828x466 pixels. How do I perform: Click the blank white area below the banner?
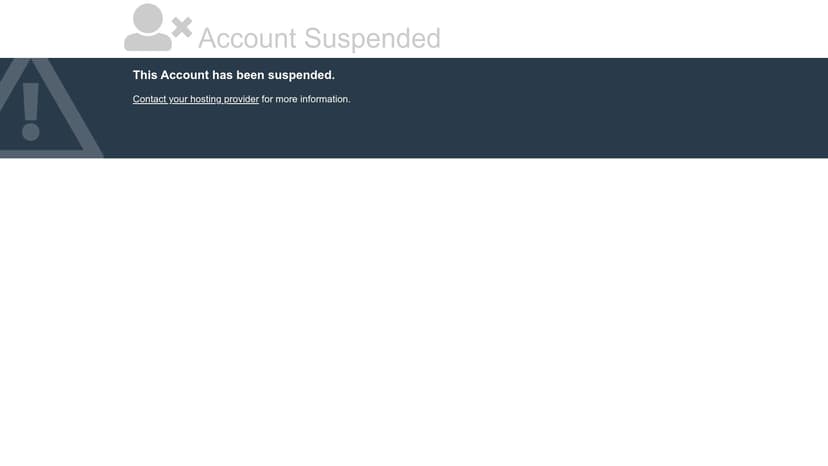tap(414, 312)
